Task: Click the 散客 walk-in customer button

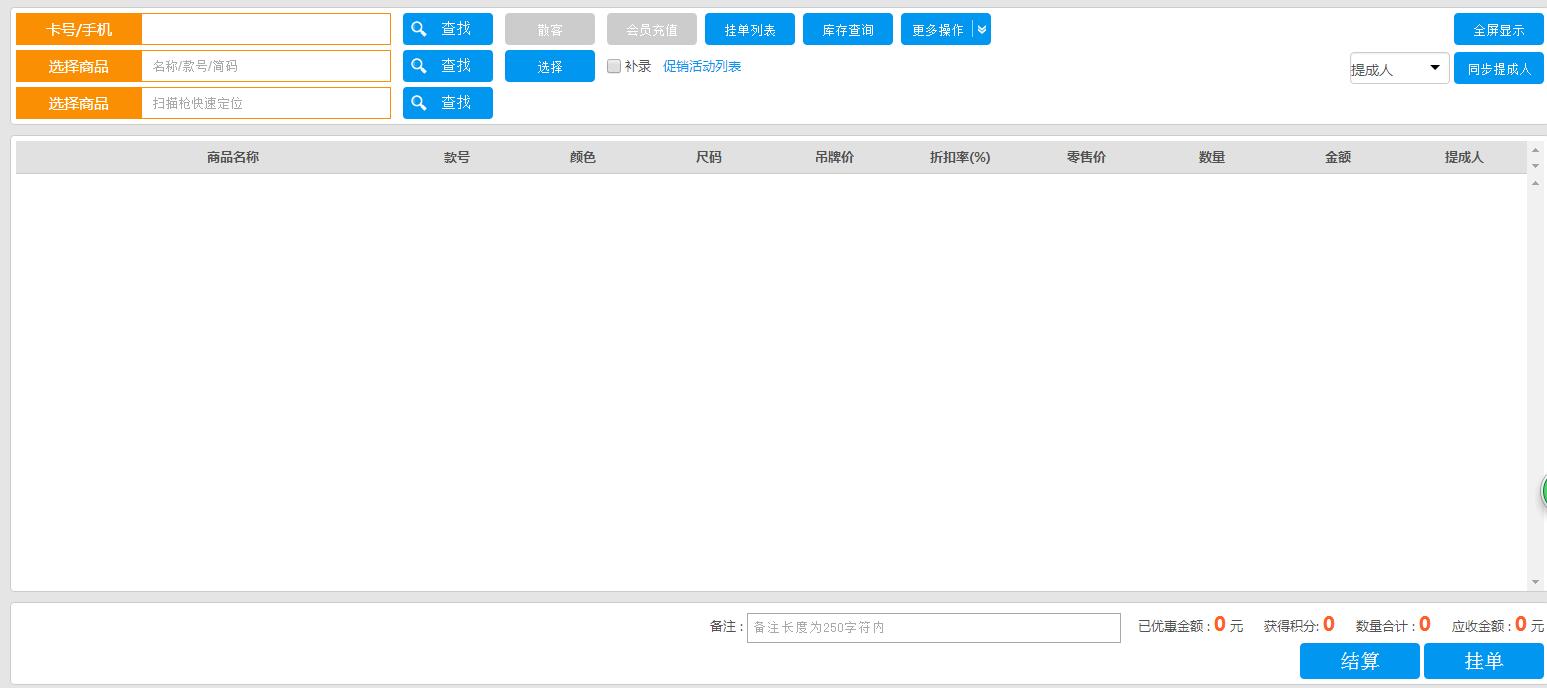Action: coord(549,29)
